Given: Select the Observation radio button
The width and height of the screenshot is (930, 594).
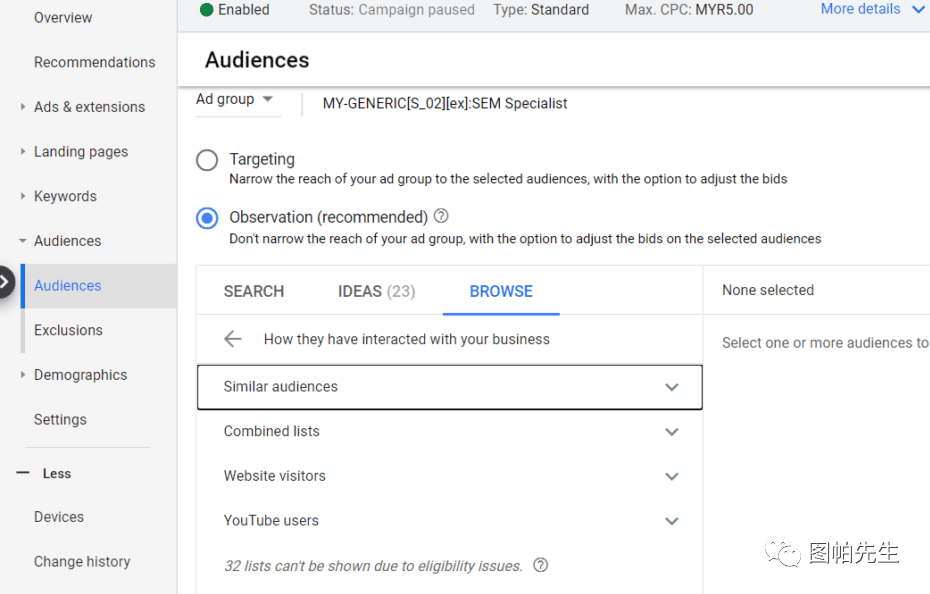Looking at the screenshot, I should coord(207,218).
